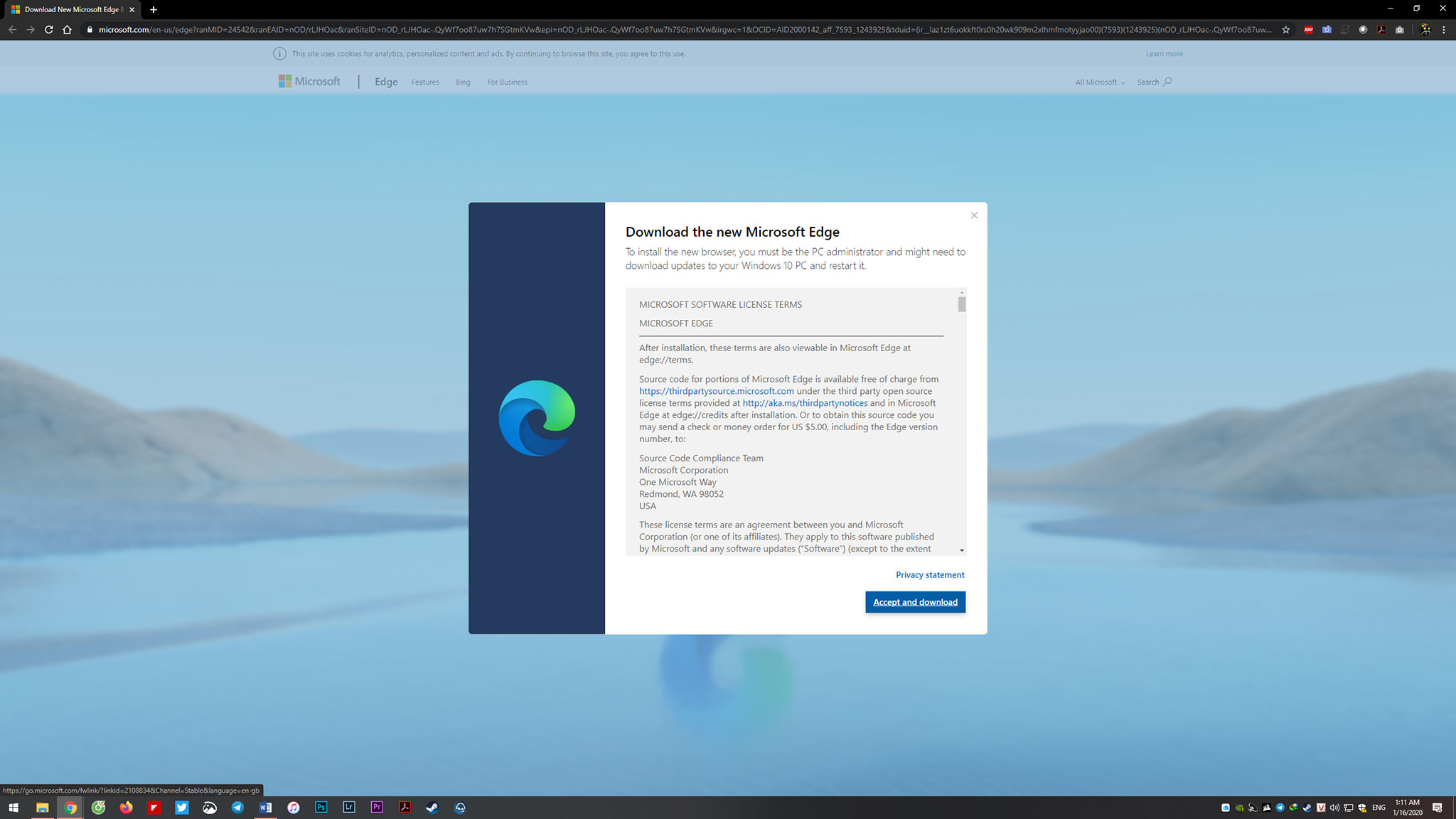Open the Learn more cookie link
Screen dimensions: 1456x819
click(1164, 54)
